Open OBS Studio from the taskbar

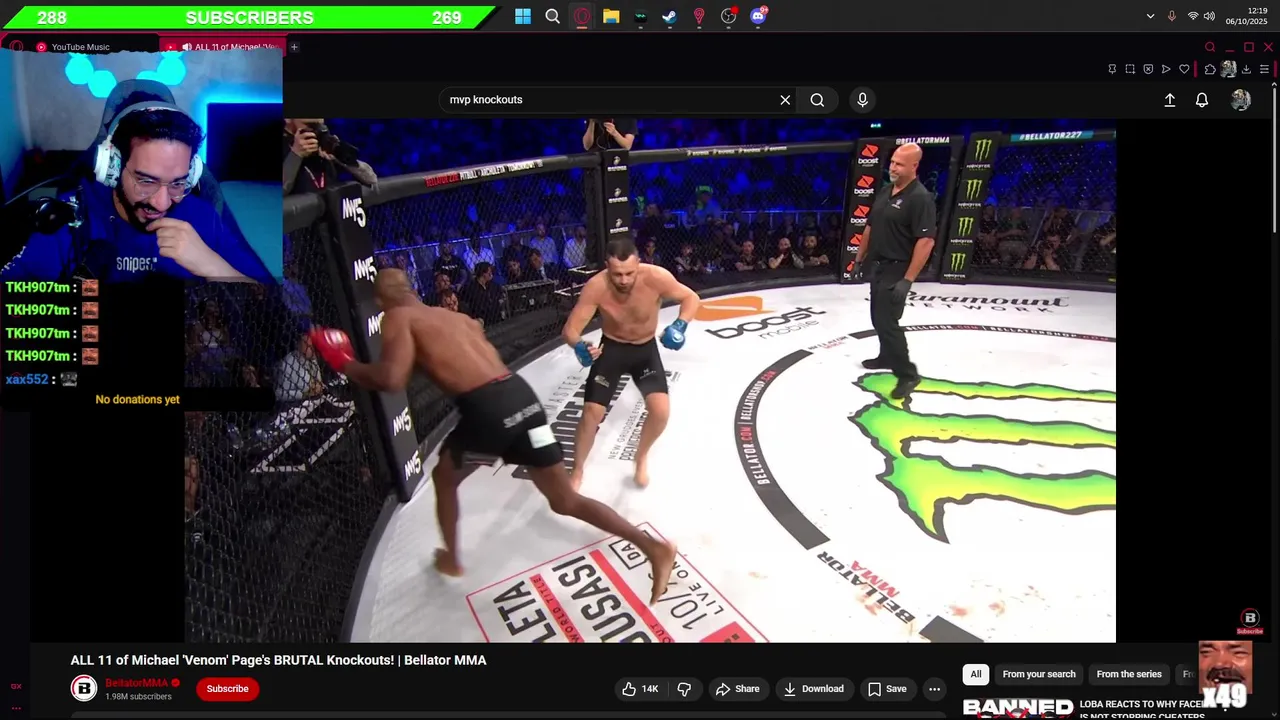pyautogui.click(x=728, y=16)
